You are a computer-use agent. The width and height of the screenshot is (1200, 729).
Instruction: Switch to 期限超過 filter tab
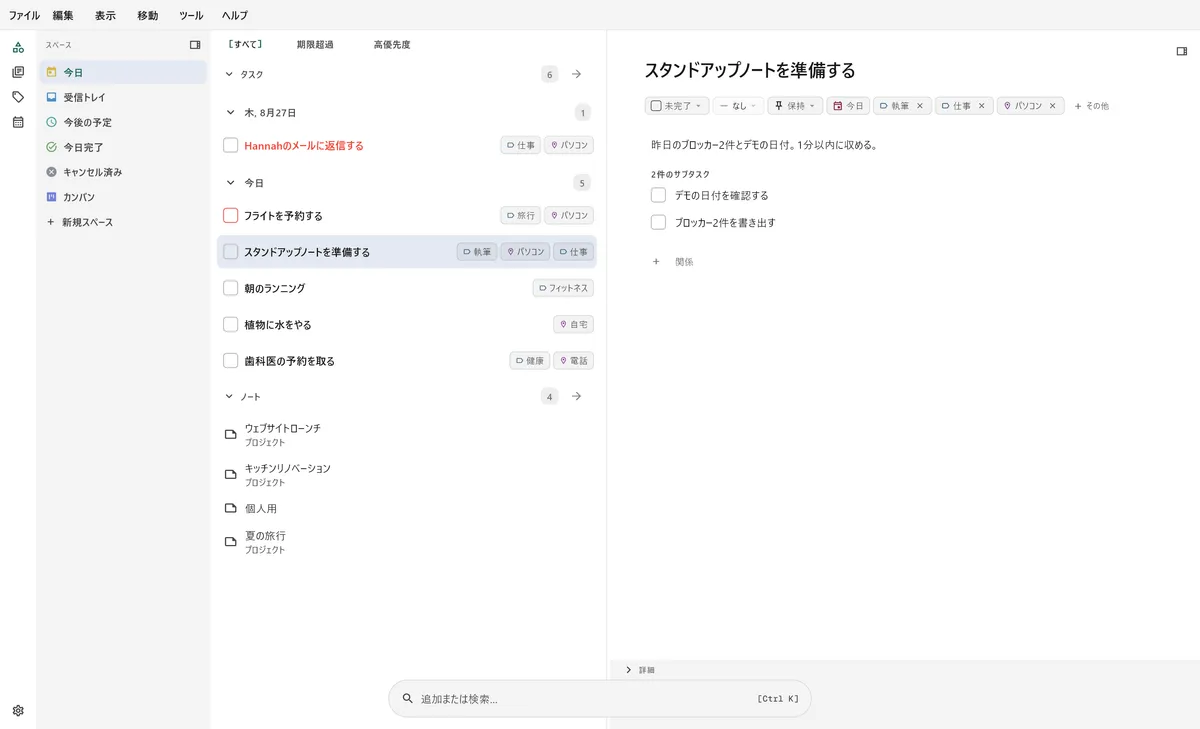pyautogui.click(x=315, y=44)
